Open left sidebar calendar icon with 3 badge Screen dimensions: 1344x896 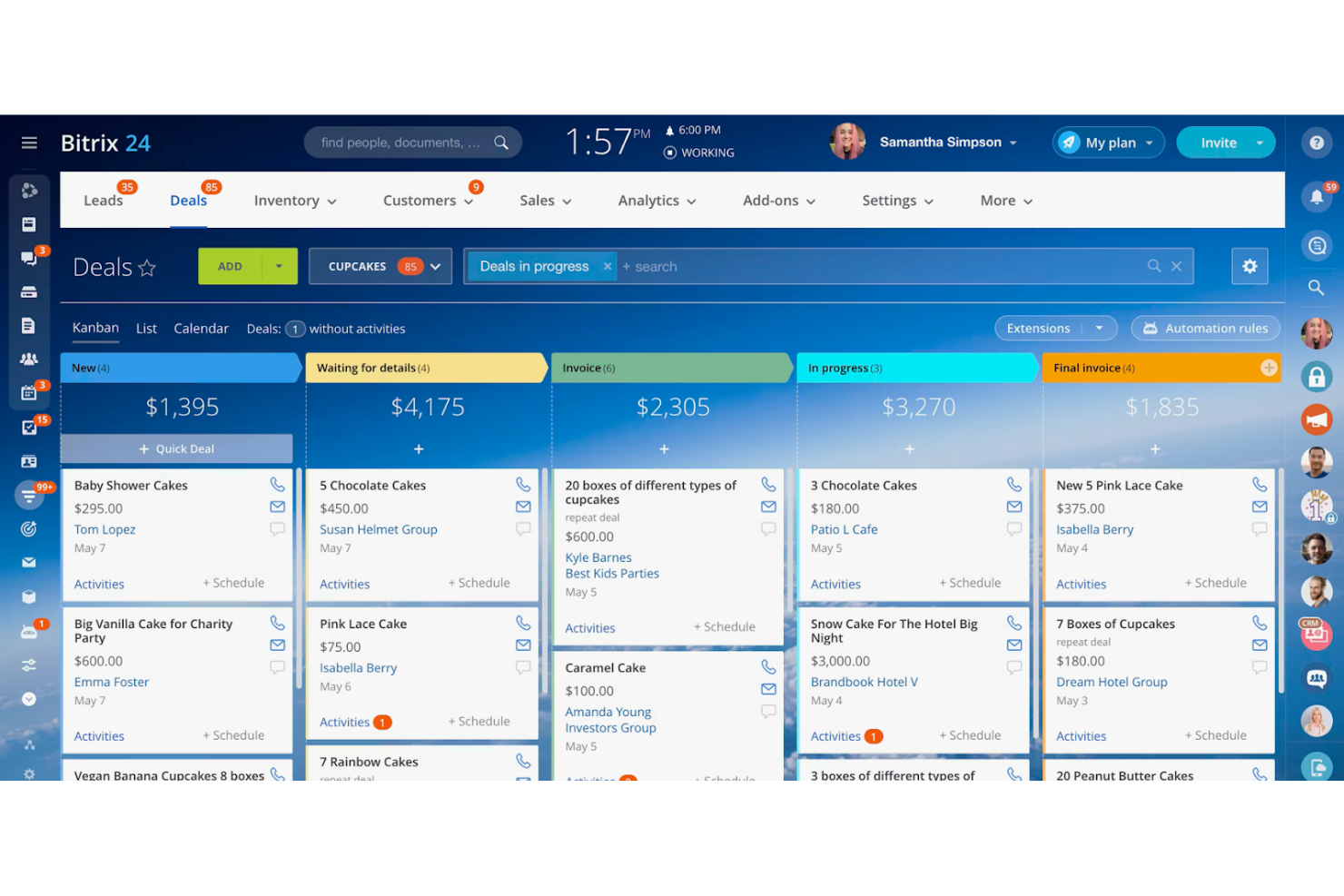click(x=29, y=393)
